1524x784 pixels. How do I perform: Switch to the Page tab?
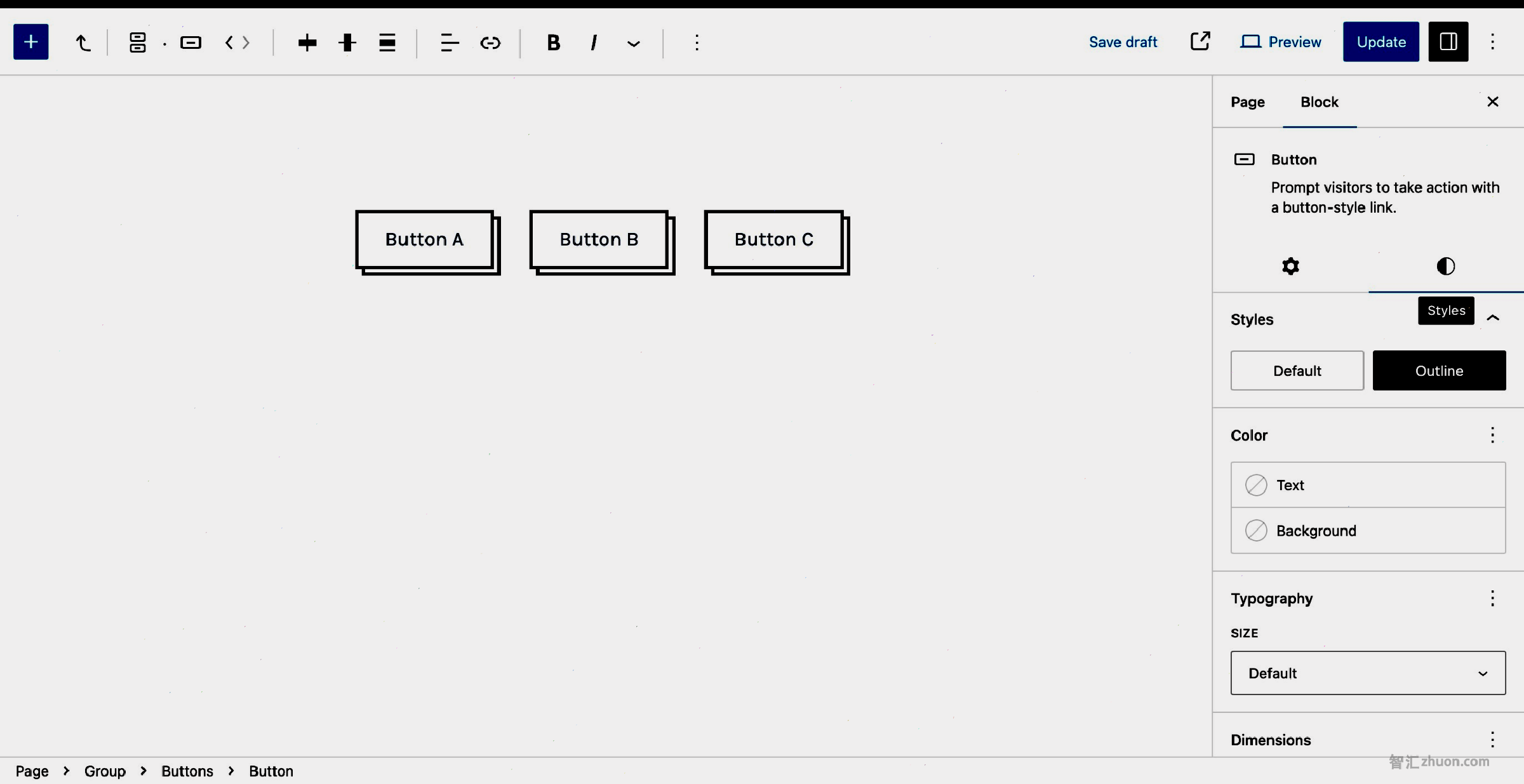[1249, 101]
